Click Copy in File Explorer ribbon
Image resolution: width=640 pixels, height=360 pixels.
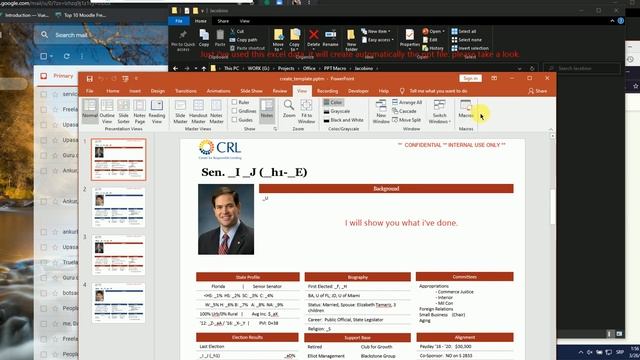pyautogui.click(x=204, y=38)
